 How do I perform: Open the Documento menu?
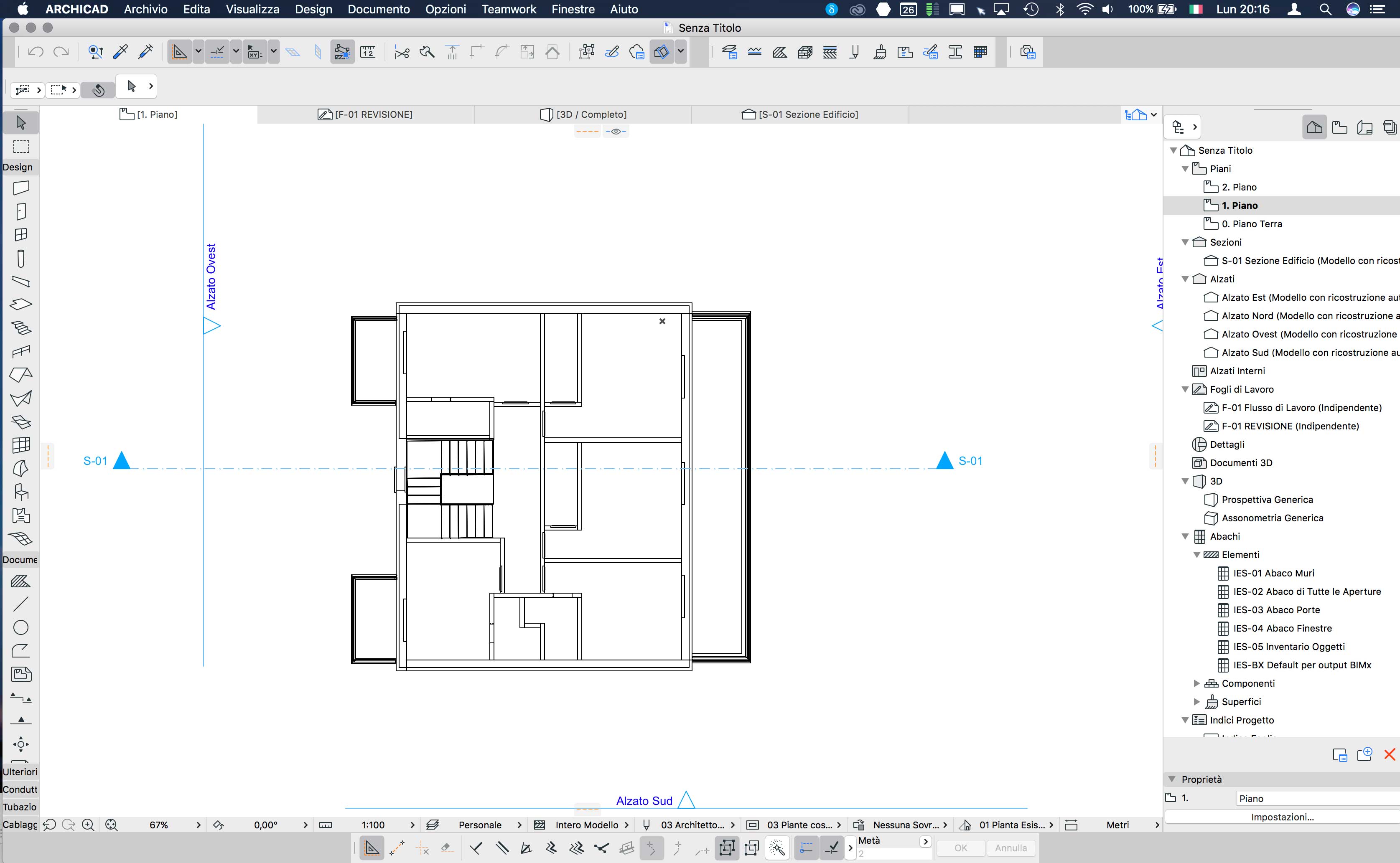tap(379, 9)
